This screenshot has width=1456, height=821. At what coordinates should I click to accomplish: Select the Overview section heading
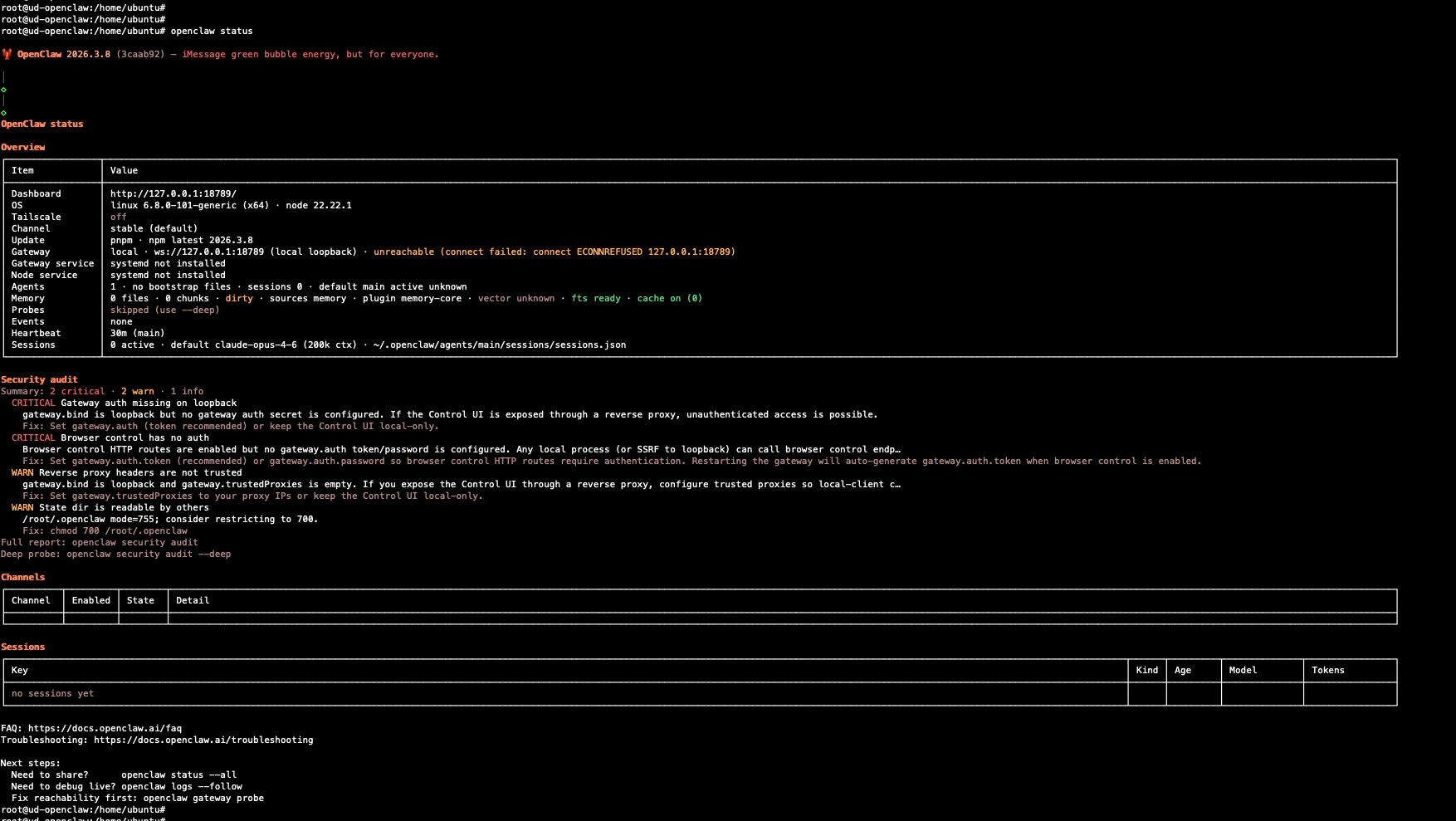23,148
